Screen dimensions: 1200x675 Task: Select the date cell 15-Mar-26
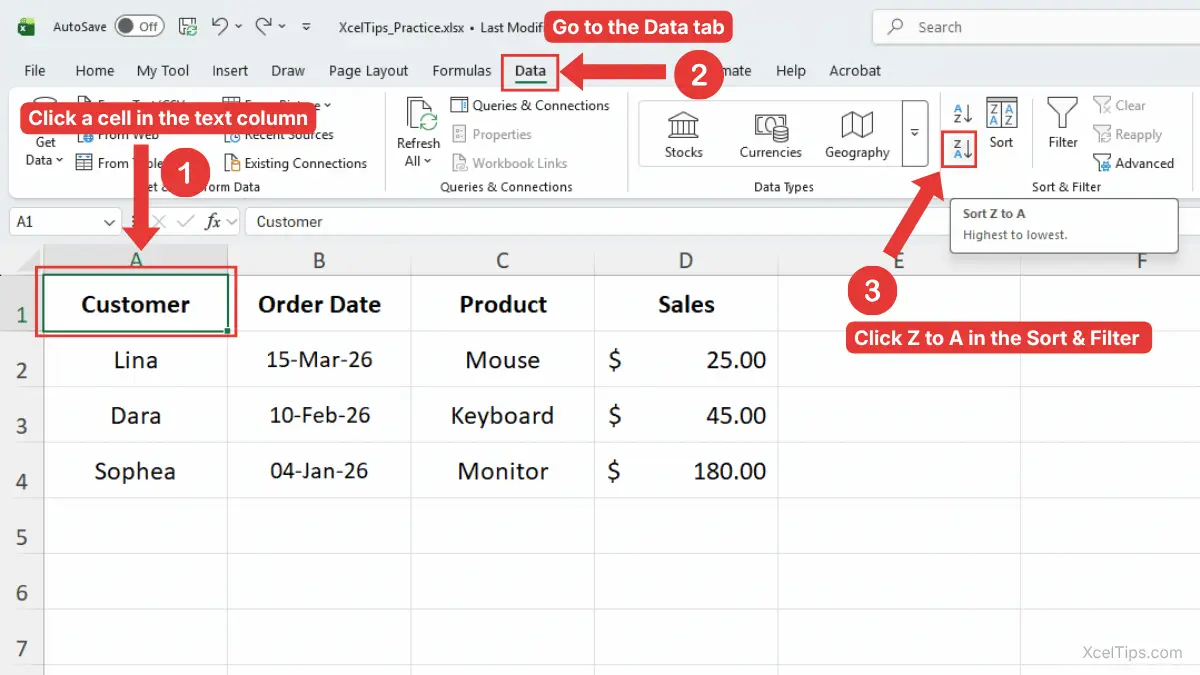(319, 360)
